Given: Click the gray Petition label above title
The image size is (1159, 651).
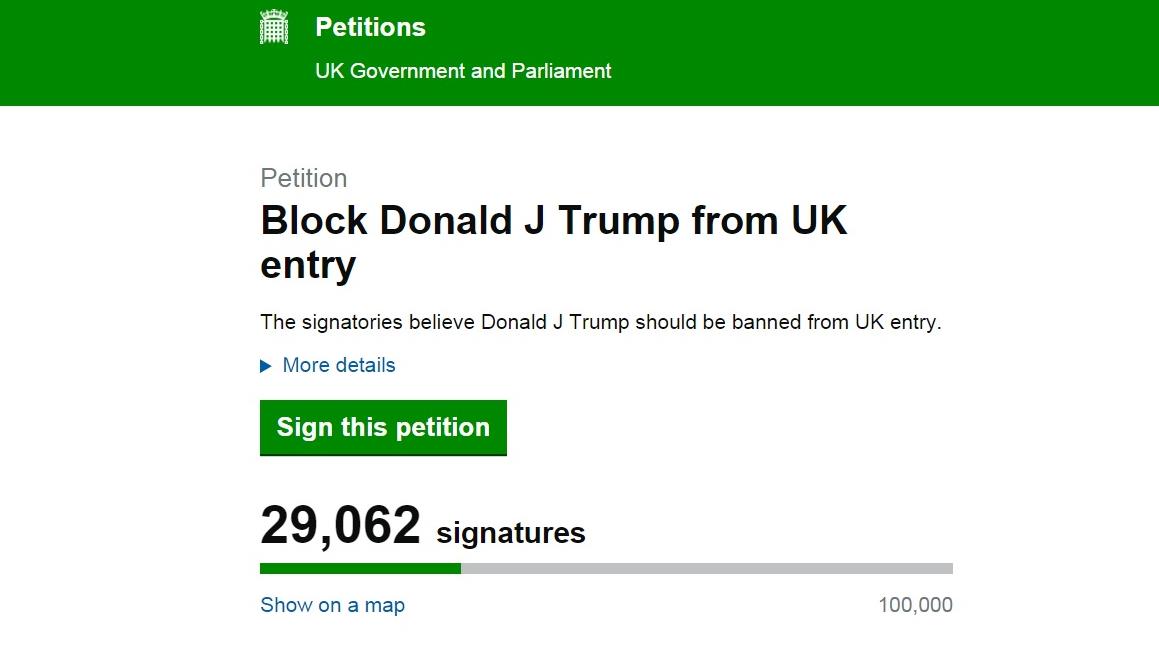Looking at the screenshot, I should point(304,178).
